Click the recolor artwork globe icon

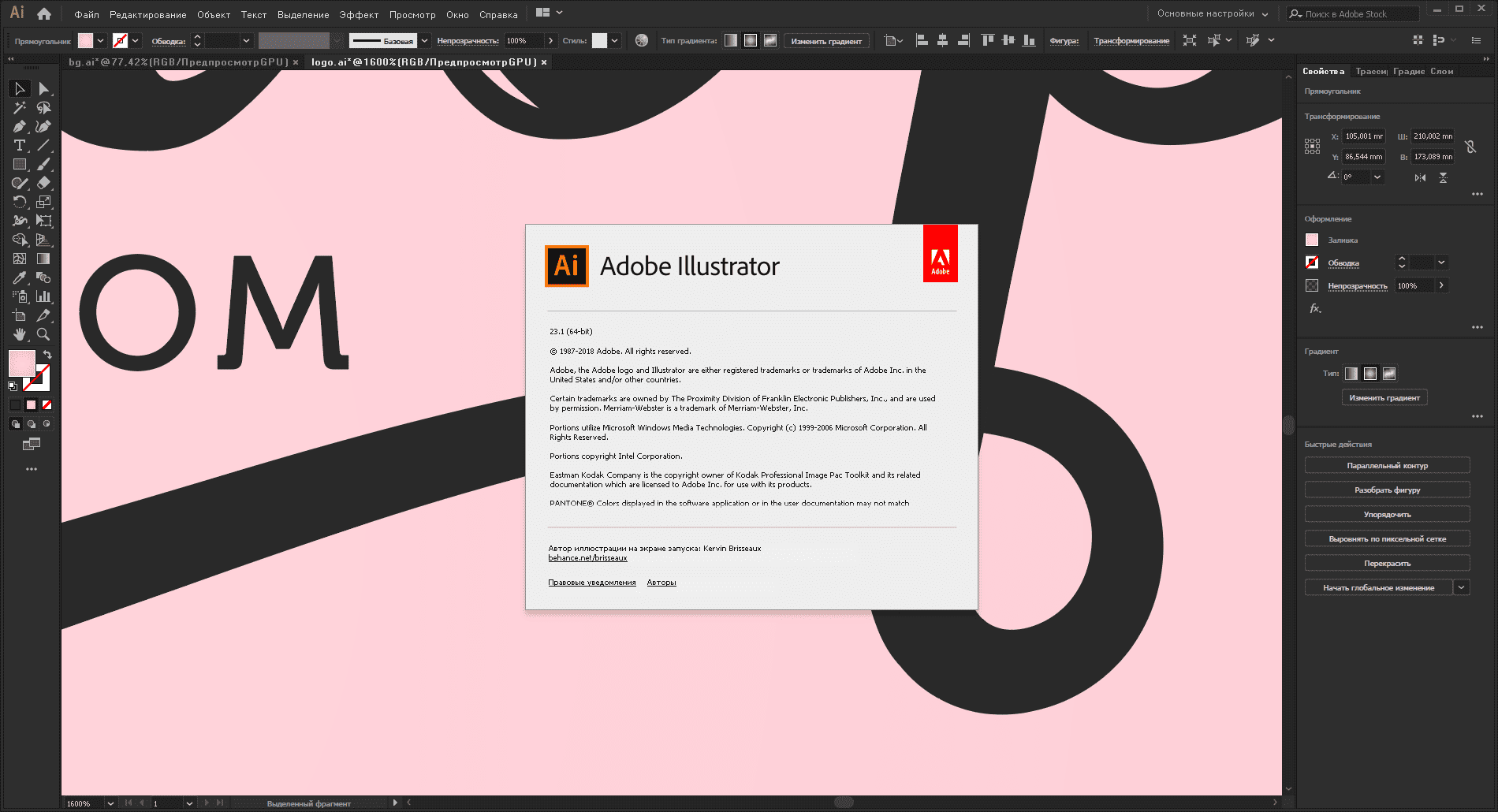(x=642, y=40)
